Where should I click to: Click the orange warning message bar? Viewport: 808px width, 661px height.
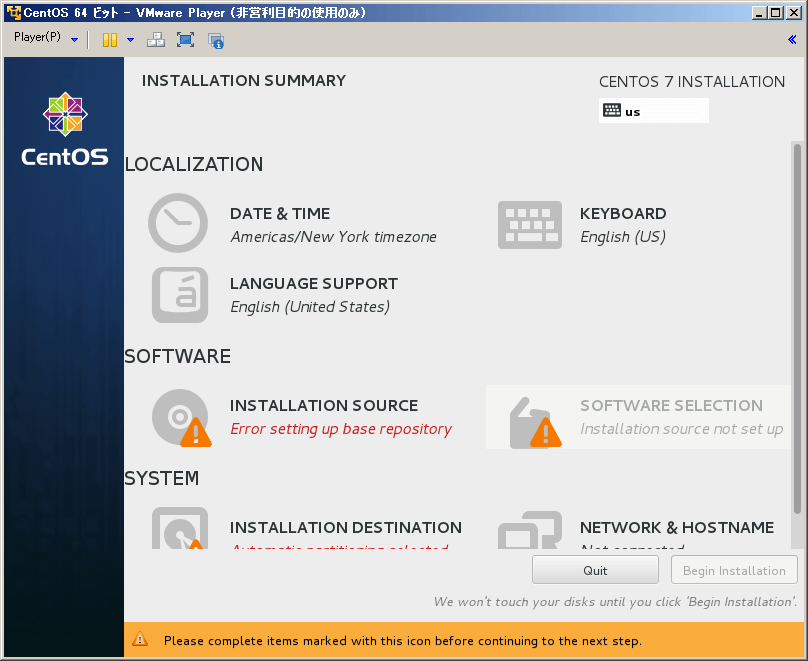pyautogui.click(x=464, y=640)
